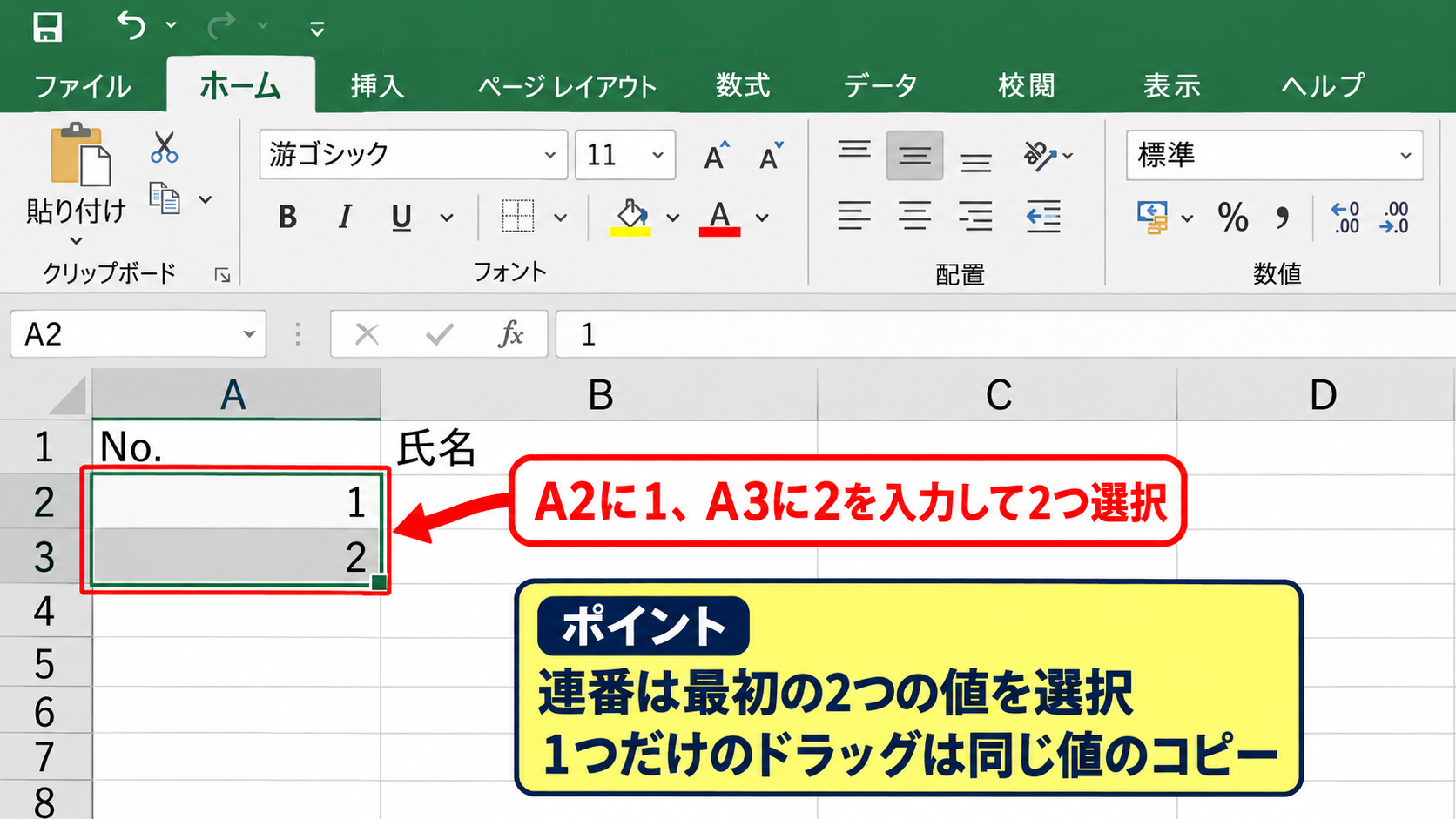Apply red font color A

[x=720, y=218]
